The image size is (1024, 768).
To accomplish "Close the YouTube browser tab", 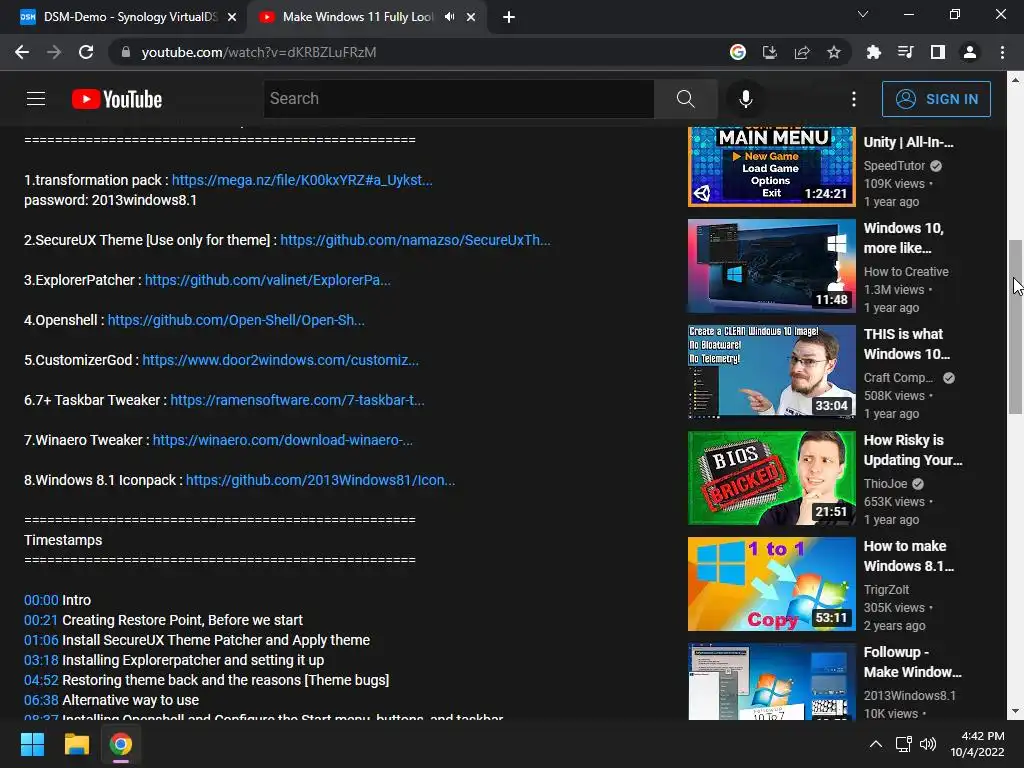I will coord(471,18).
